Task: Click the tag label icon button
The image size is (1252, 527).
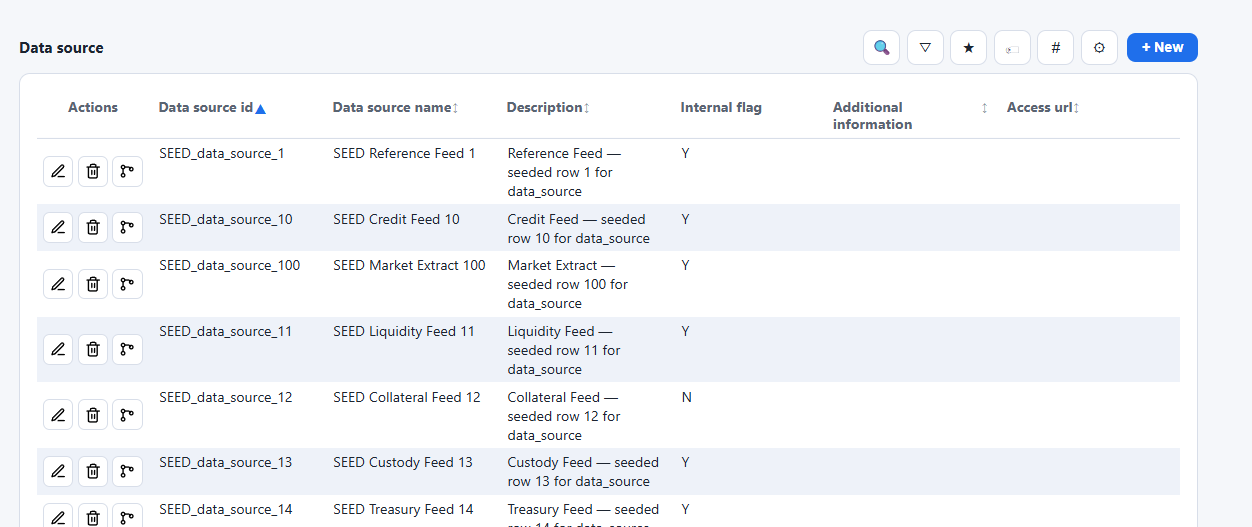Action: [1012, 48]
